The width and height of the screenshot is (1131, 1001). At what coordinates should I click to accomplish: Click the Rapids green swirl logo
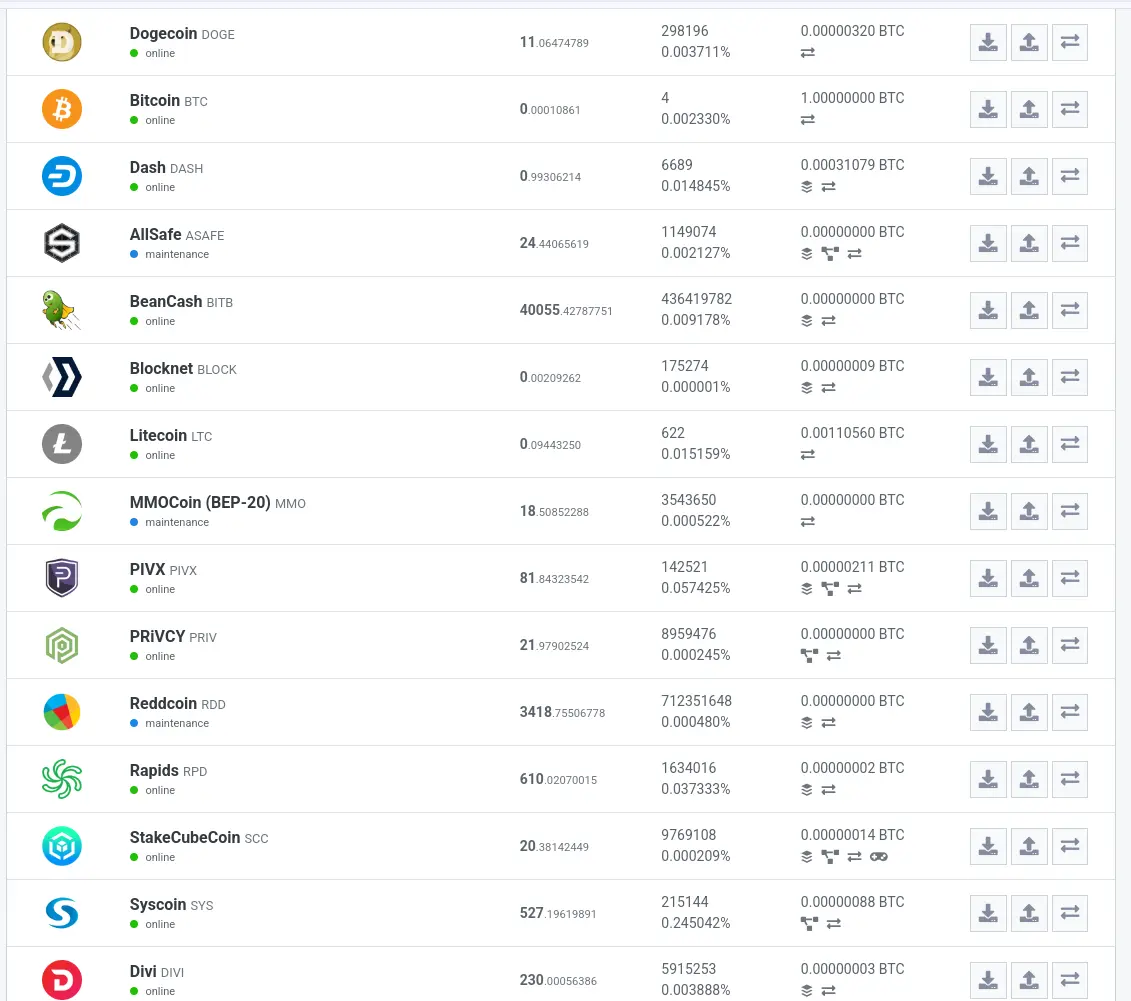click(x=62, y=780)
